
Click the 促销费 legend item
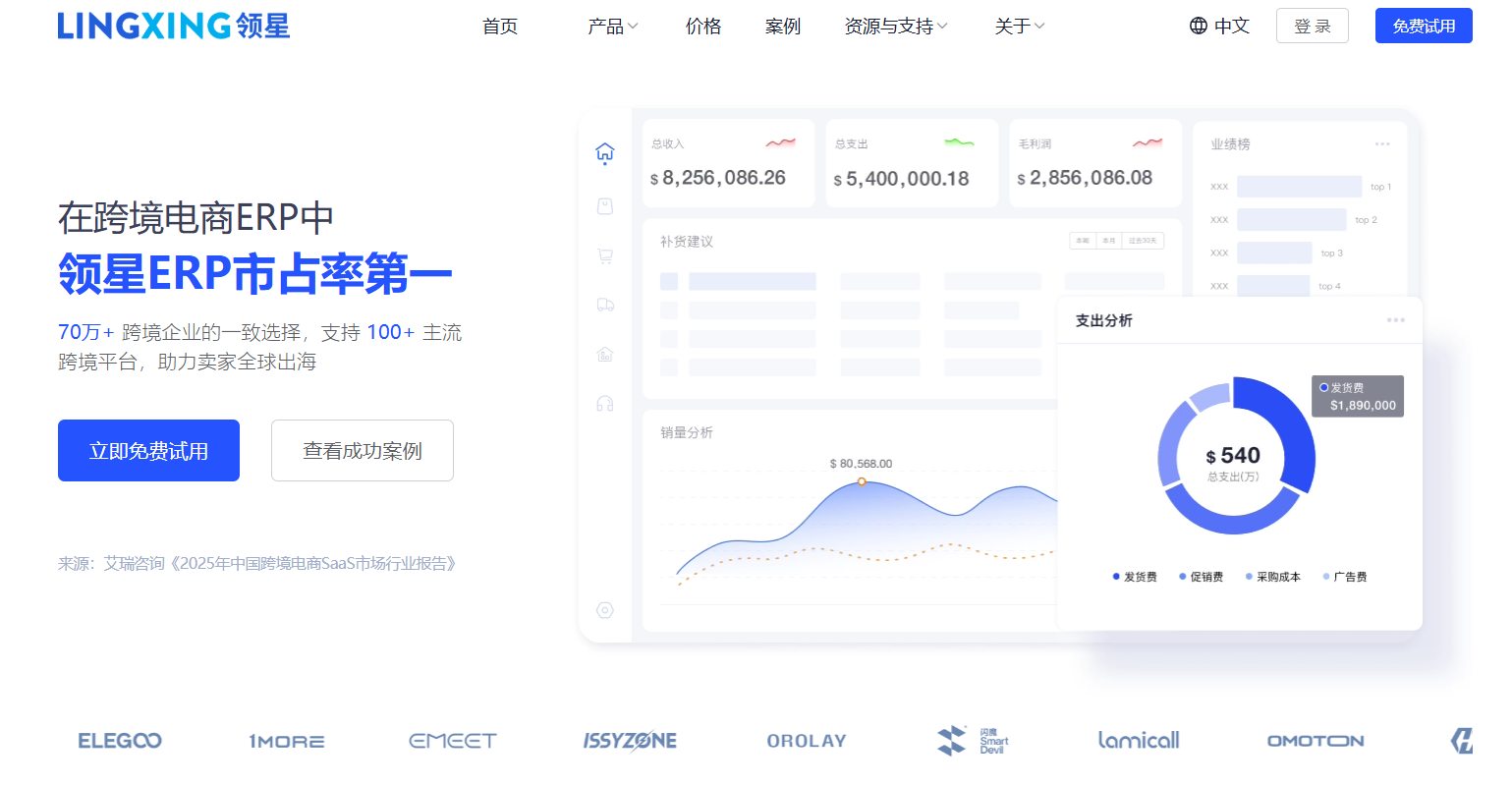1201,577
